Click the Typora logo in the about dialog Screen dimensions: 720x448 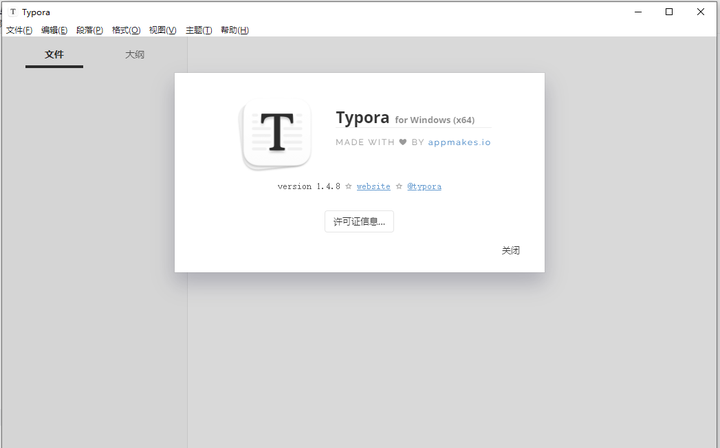click(275, 135)
